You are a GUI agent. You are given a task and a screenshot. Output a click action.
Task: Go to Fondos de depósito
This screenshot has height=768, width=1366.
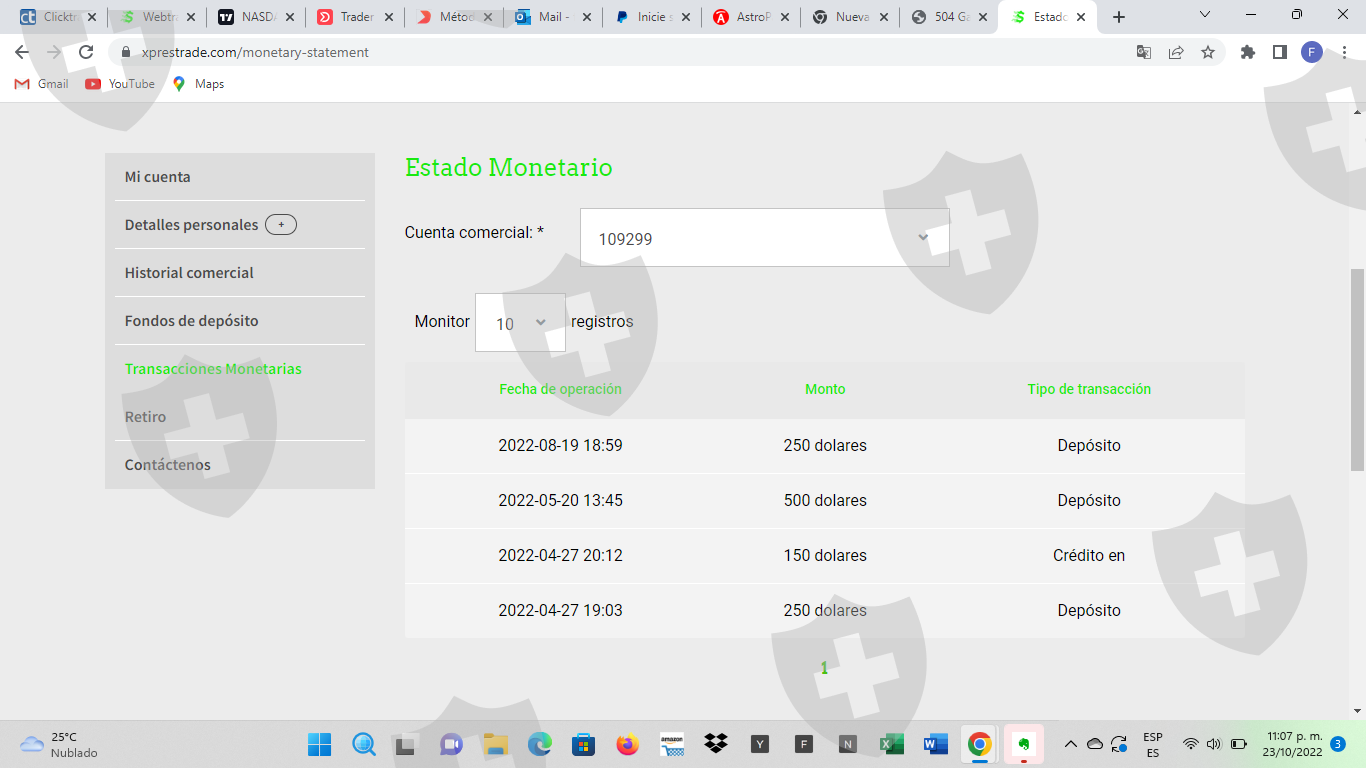(x=191, y=321)
